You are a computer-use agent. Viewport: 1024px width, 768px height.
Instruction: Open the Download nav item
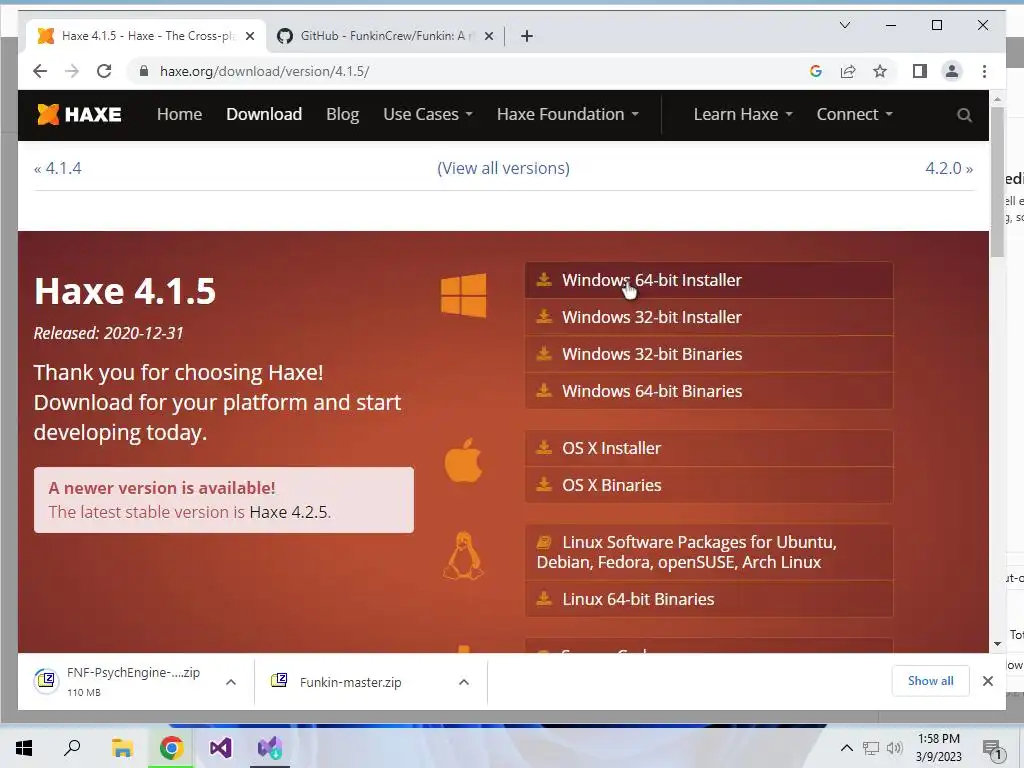click(x=264, y=114)
